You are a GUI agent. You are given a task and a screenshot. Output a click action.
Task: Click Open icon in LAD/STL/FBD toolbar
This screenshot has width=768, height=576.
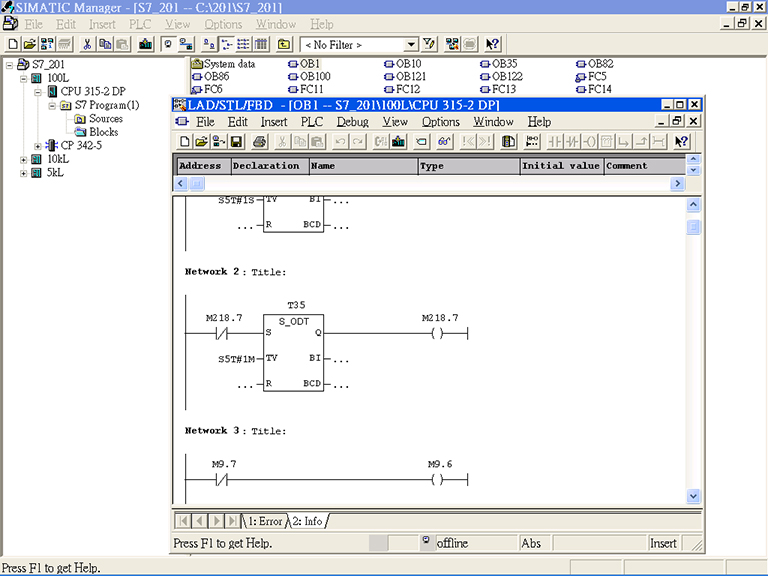(201, 142)
